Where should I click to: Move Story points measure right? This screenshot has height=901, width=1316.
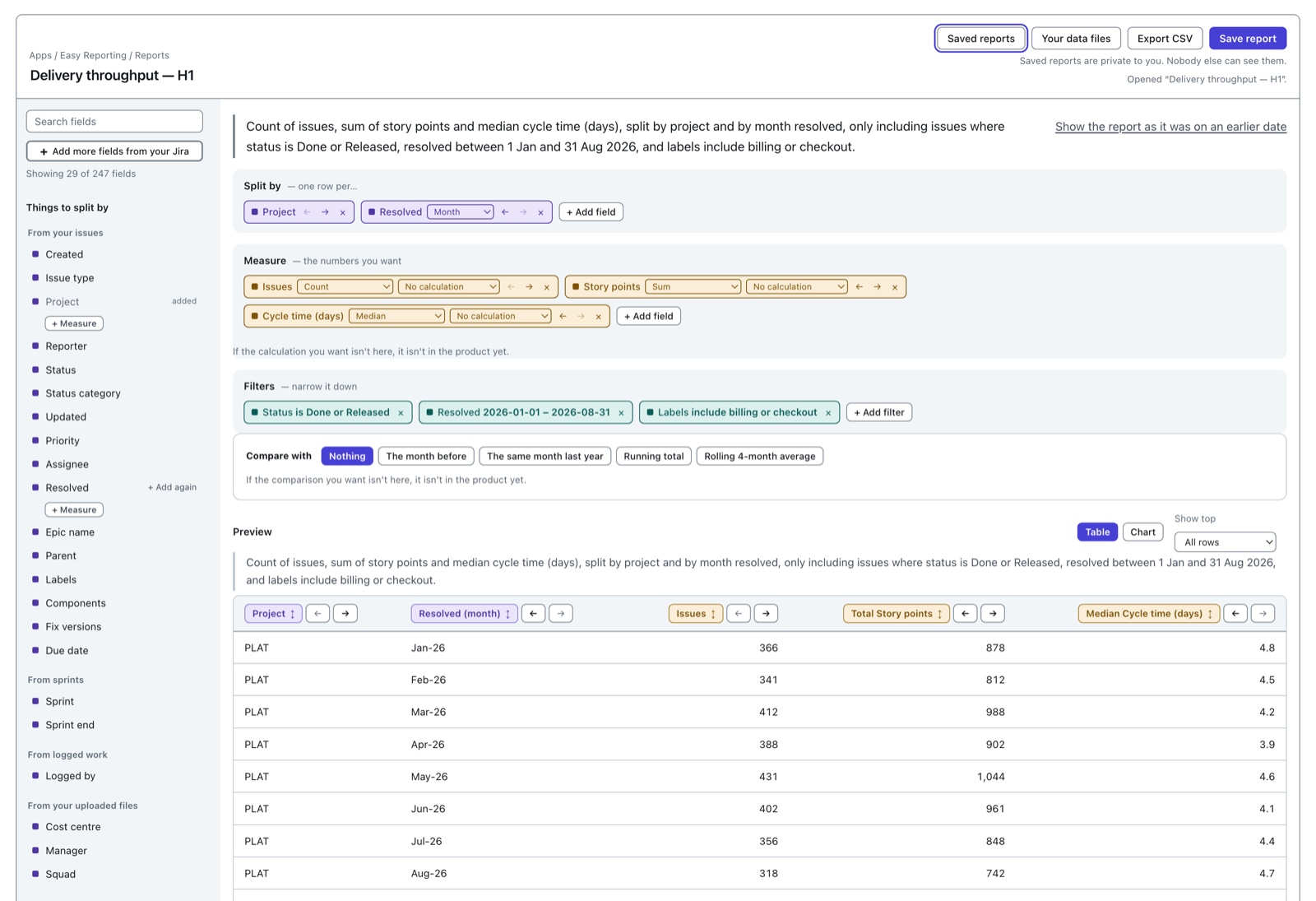pyautogui.click(x=878, y=287)
